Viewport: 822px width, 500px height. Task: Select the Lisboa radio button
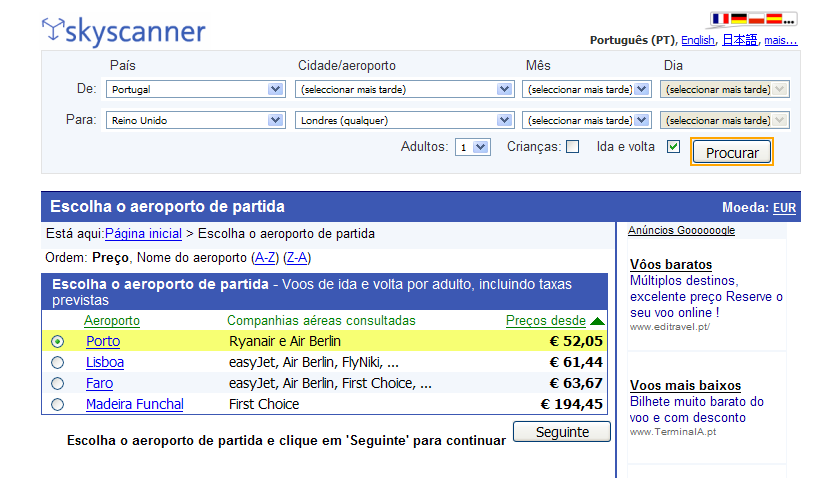58,363
